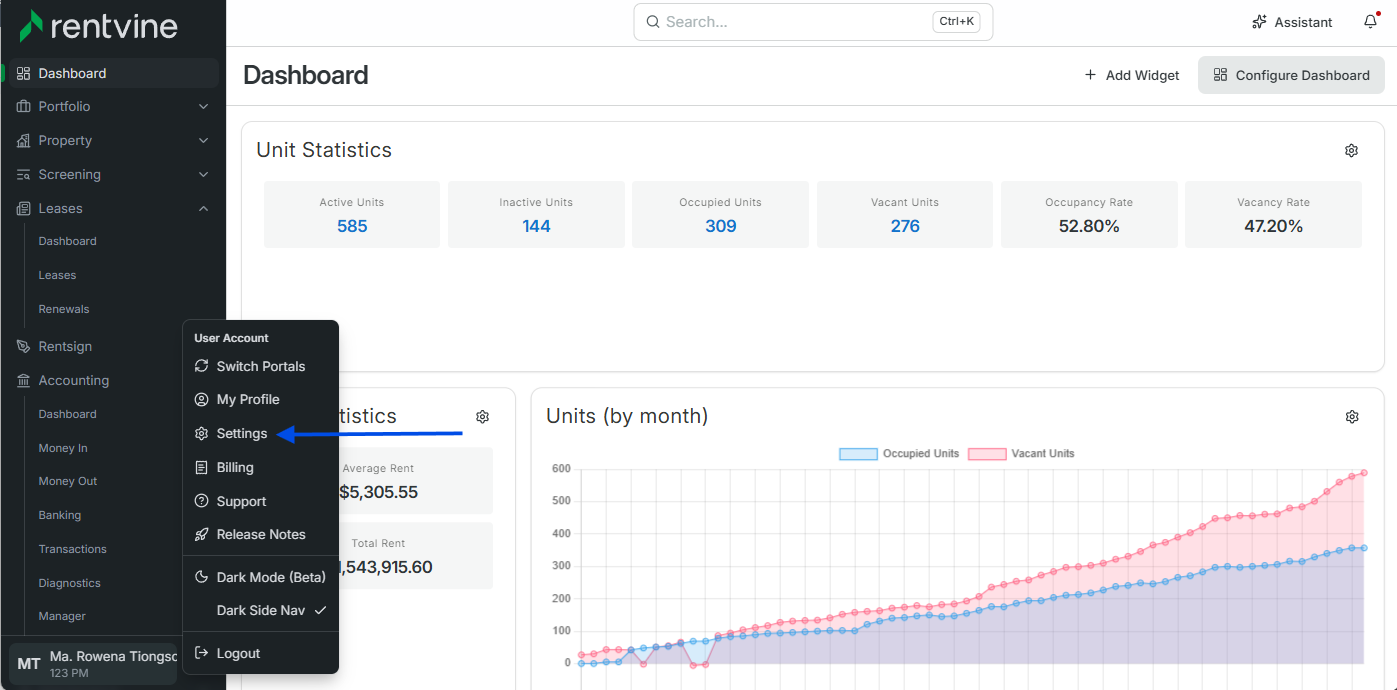Toggle Occupied Units legend in chart
This screenshot has width=1397, height=690.
(899, 454)
